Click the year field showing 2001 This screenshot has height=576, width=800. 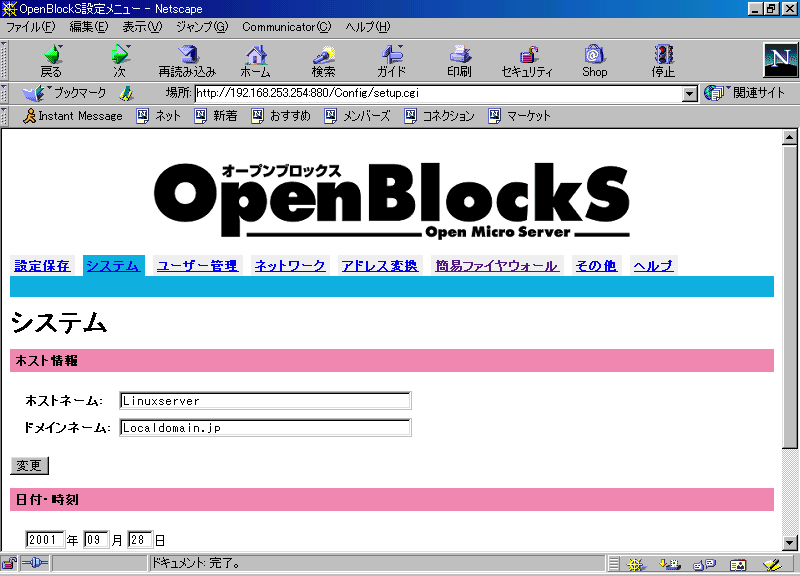click(x=45, y=539)
